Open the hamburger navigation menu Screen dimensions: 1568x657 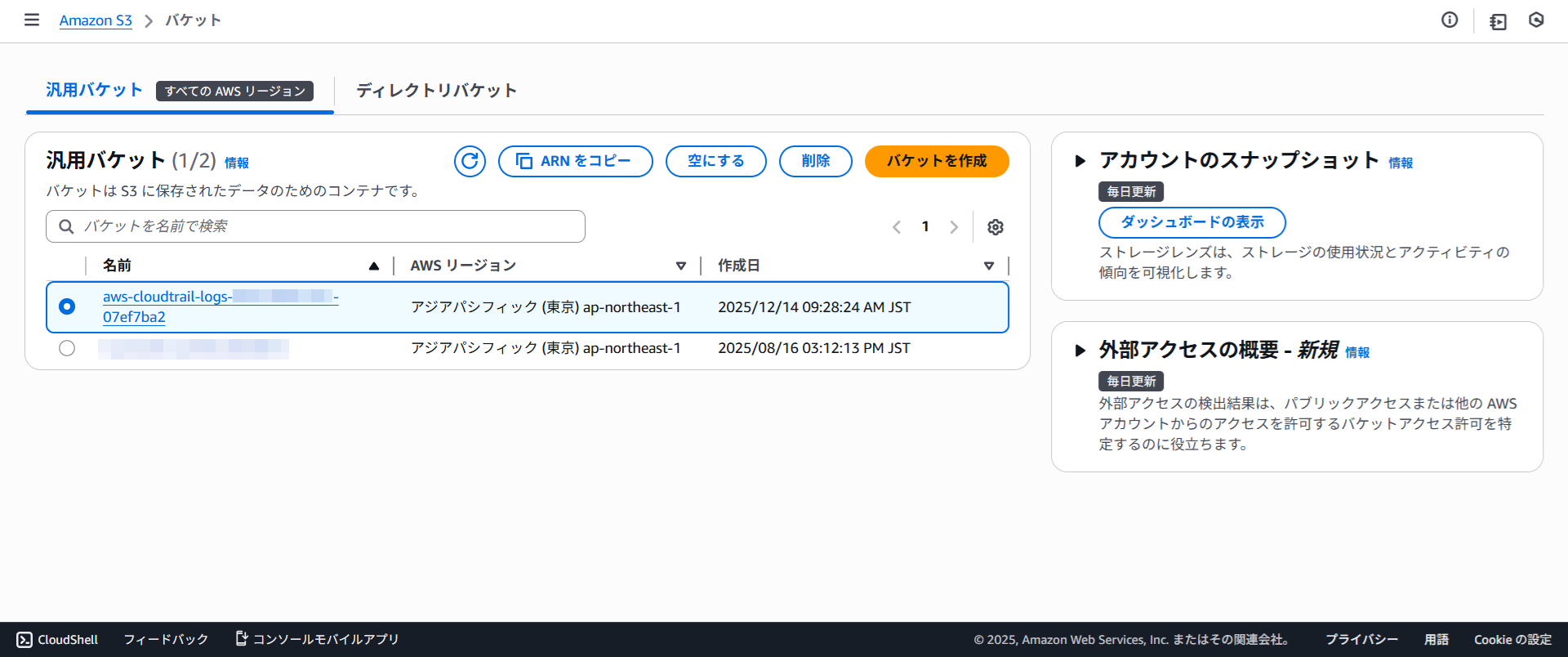point(32,20)
